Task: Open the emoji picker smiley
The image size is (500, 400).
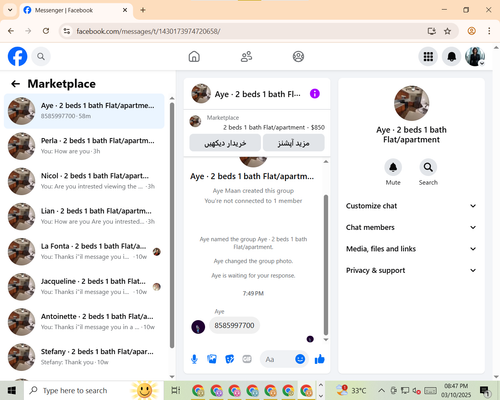Action: tap(300, 359)
